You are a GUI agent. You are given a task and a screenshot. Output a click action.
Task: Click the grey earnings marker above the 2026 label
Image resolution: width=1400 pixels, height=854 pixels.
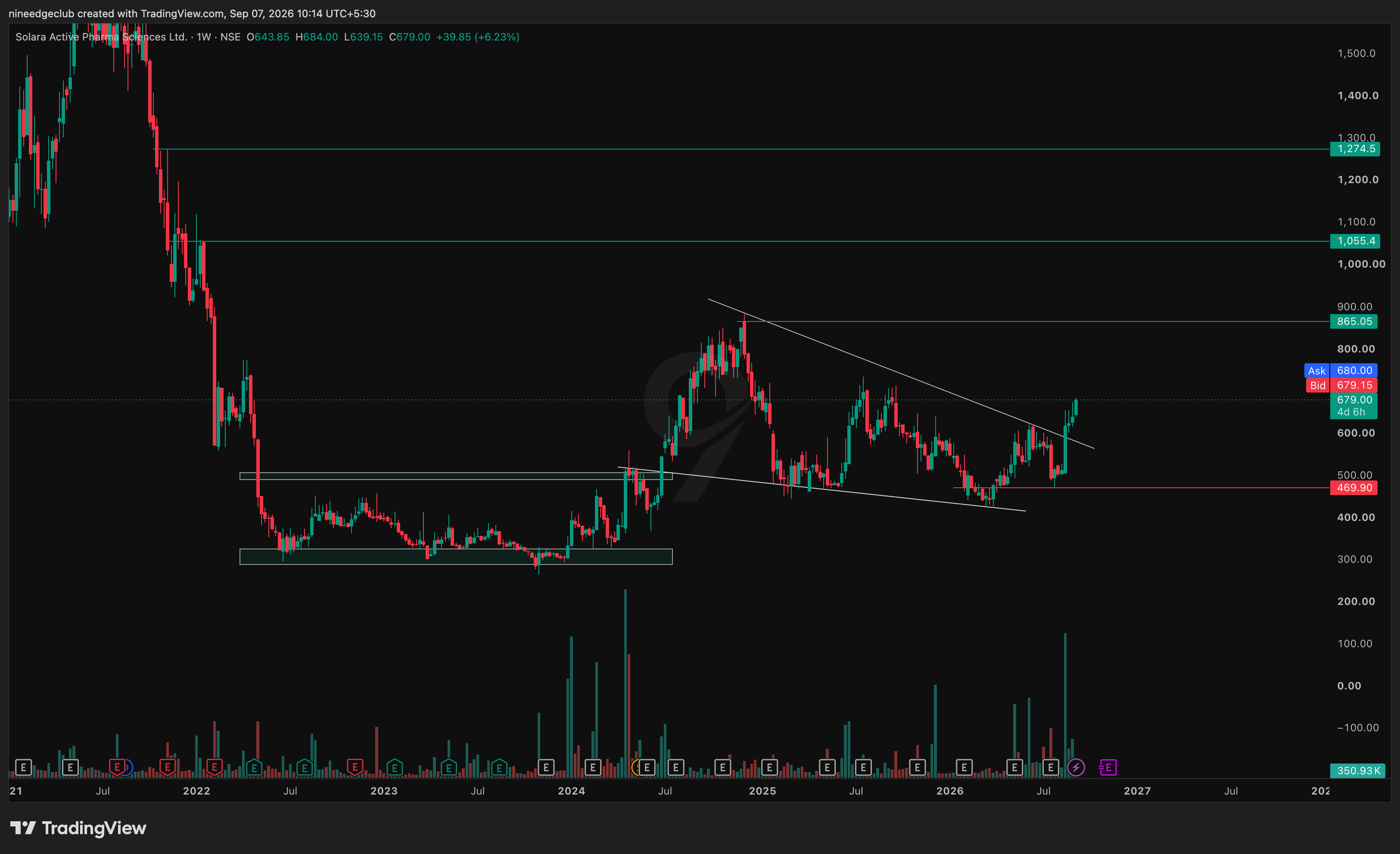coord(964,768)
